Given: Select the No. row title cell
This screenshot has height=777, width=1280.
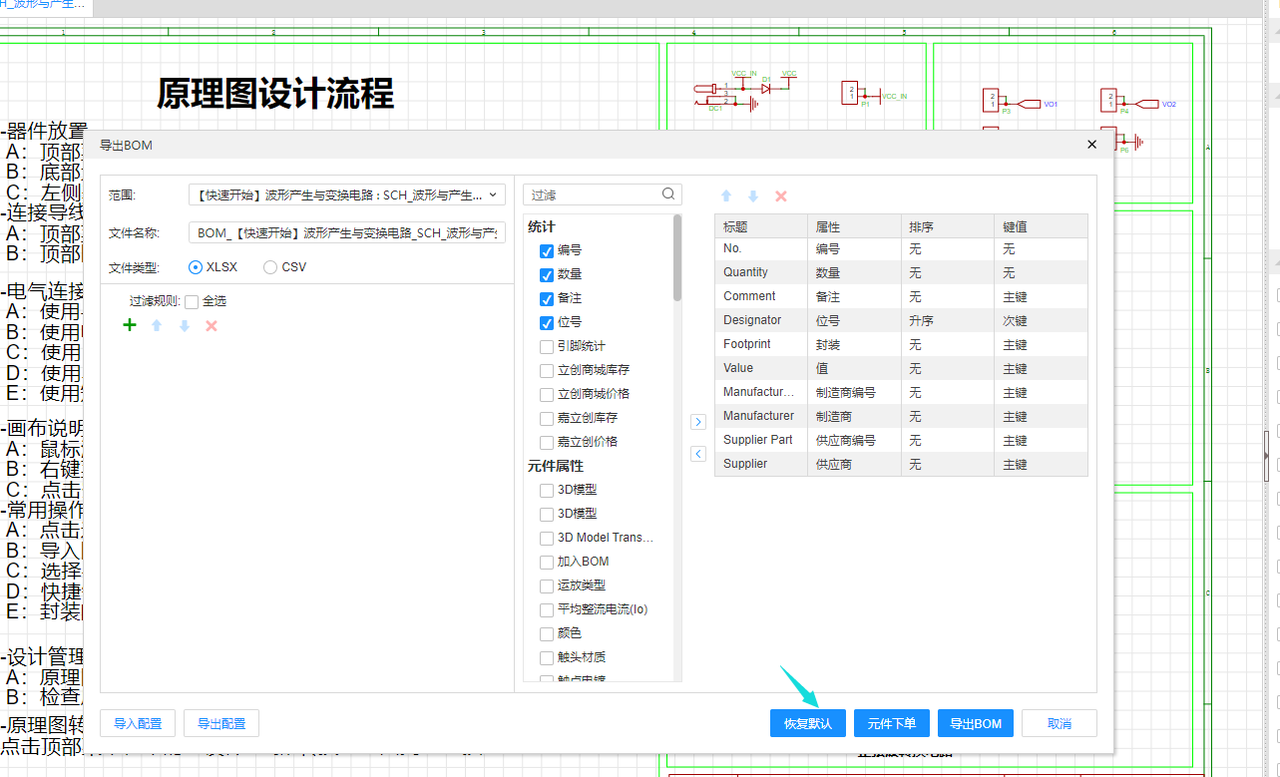Looking at the screenshot, I should click(761, 248).
